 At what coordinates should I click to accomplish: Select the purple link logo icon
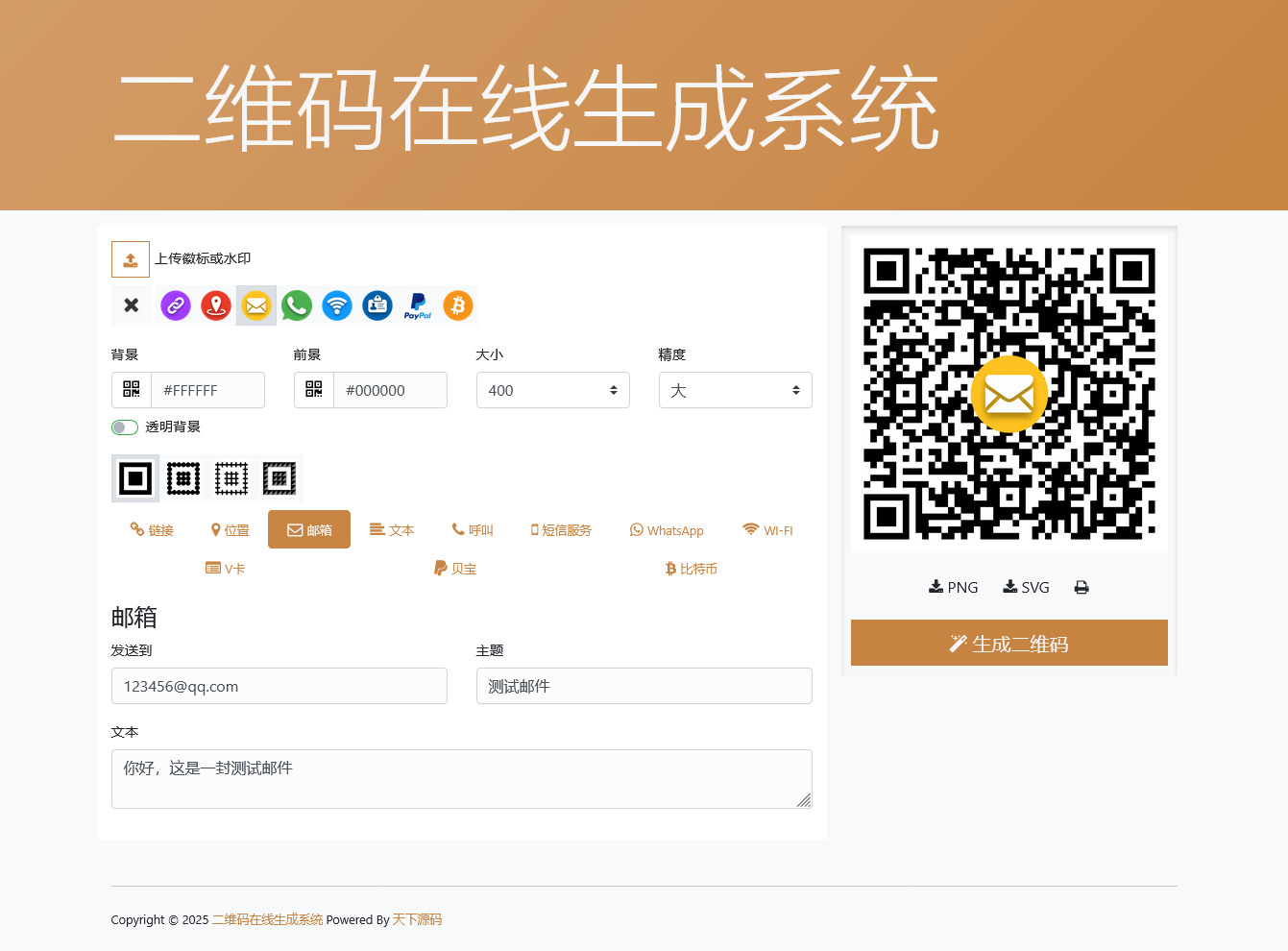pos(175,305)
